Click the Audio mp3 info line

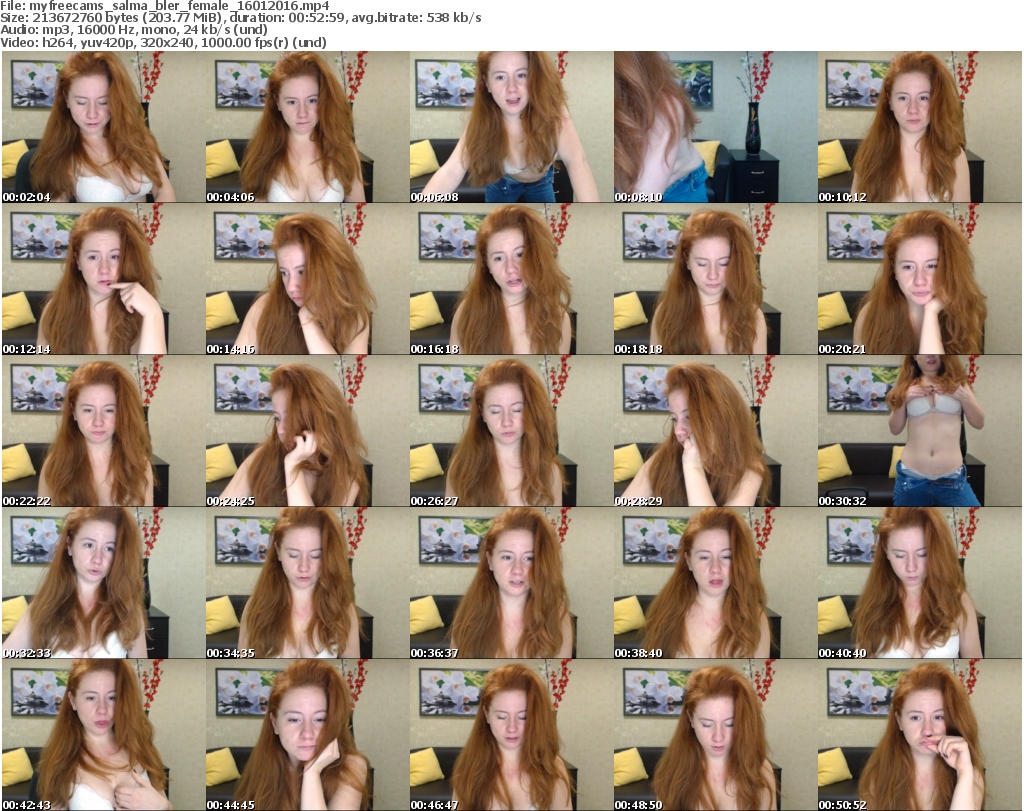tap(133, 30)
